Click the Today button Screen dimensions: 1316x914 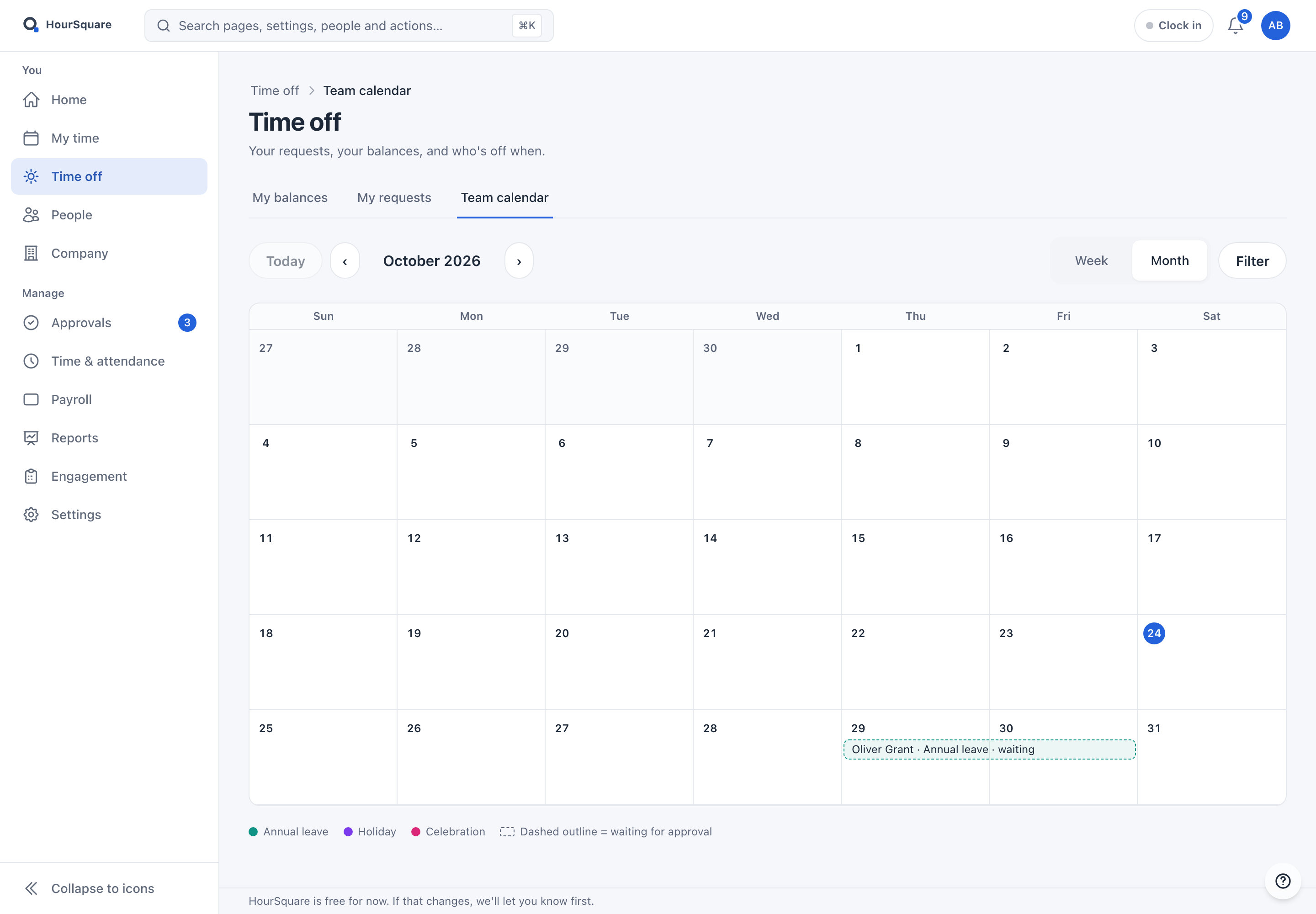(285, 261)
